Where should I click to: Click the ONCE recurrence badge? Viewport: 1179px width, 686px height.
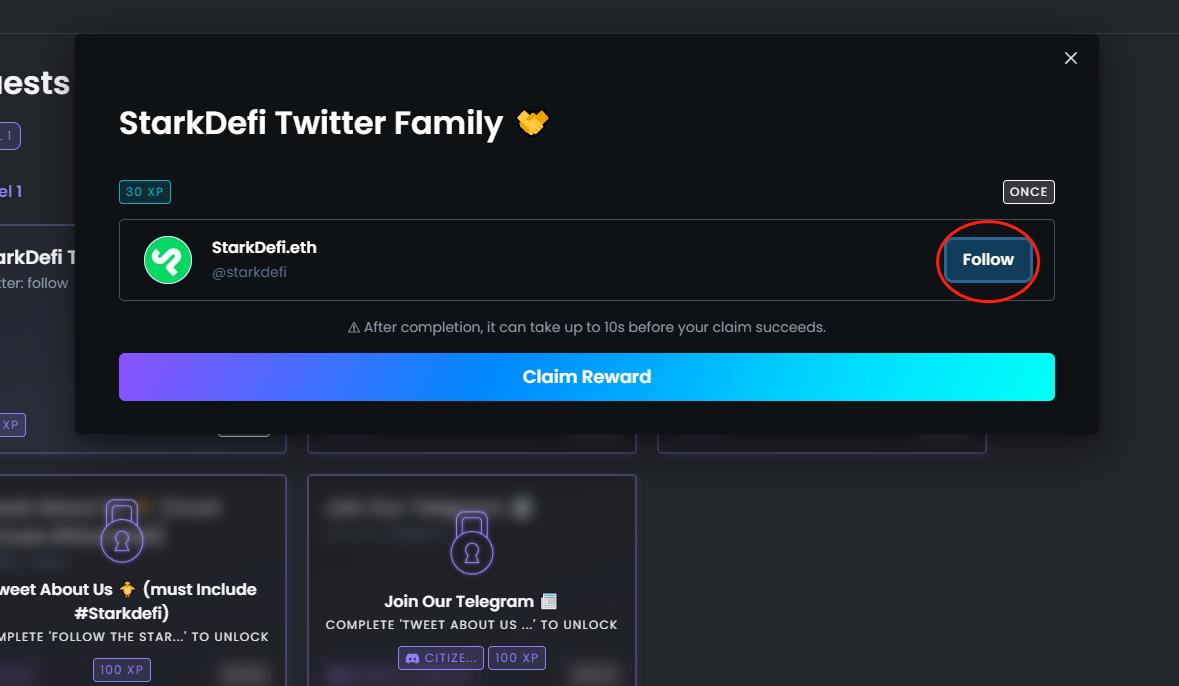point(1028,192)
